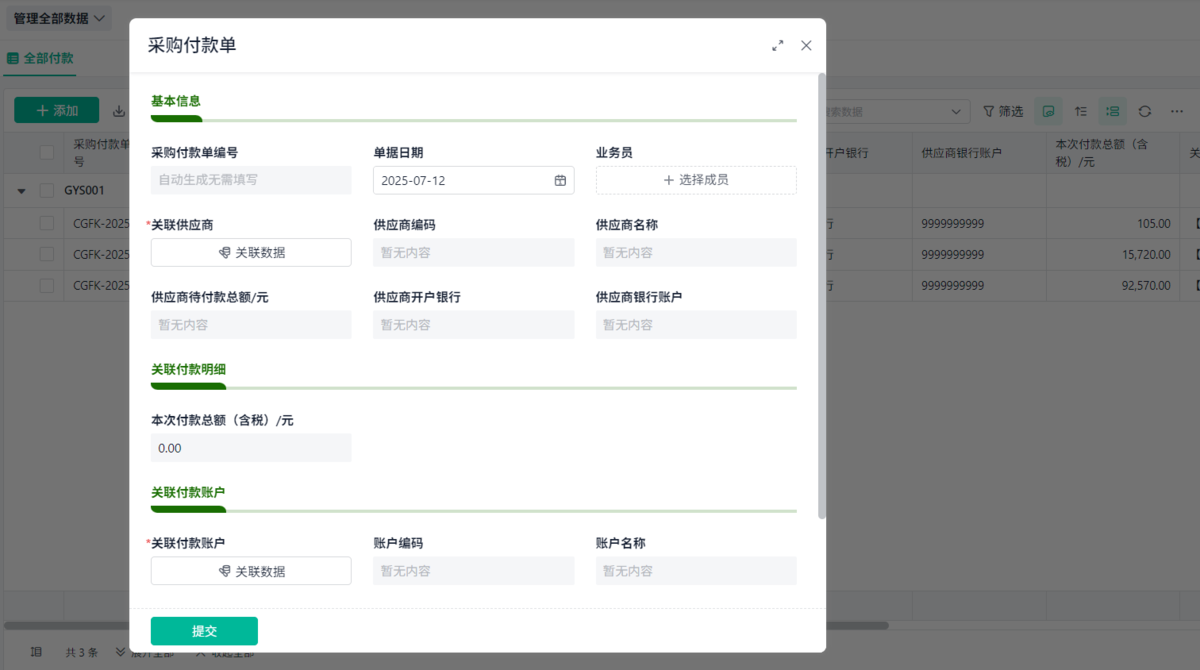Check the GYS001 group checkbox
The height and width of the screenshot is (670, 1200).
tap(47, 190)
